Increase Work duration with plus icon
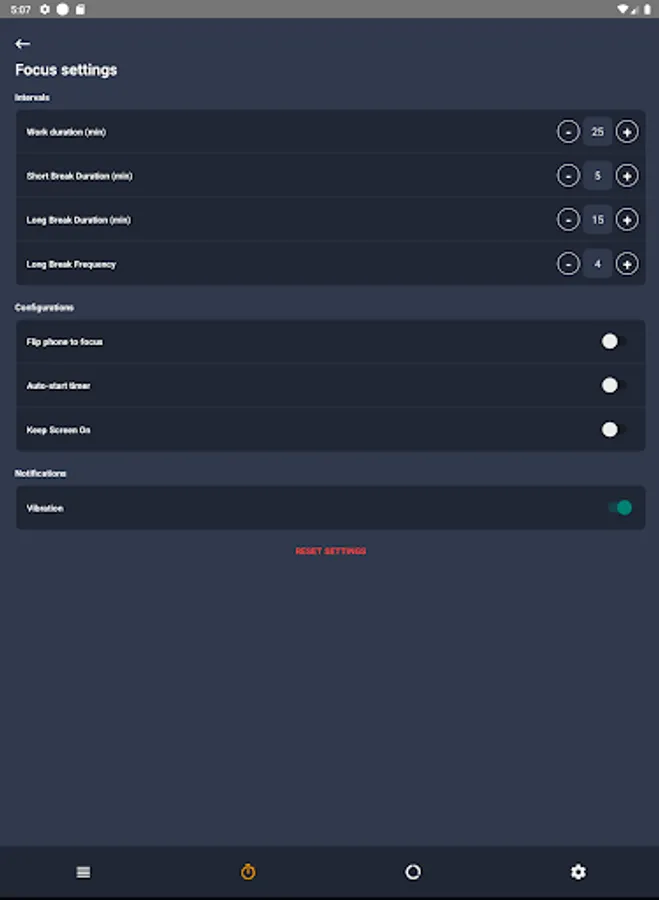Screen dimensions: 659x900 (x=626, y=132)
